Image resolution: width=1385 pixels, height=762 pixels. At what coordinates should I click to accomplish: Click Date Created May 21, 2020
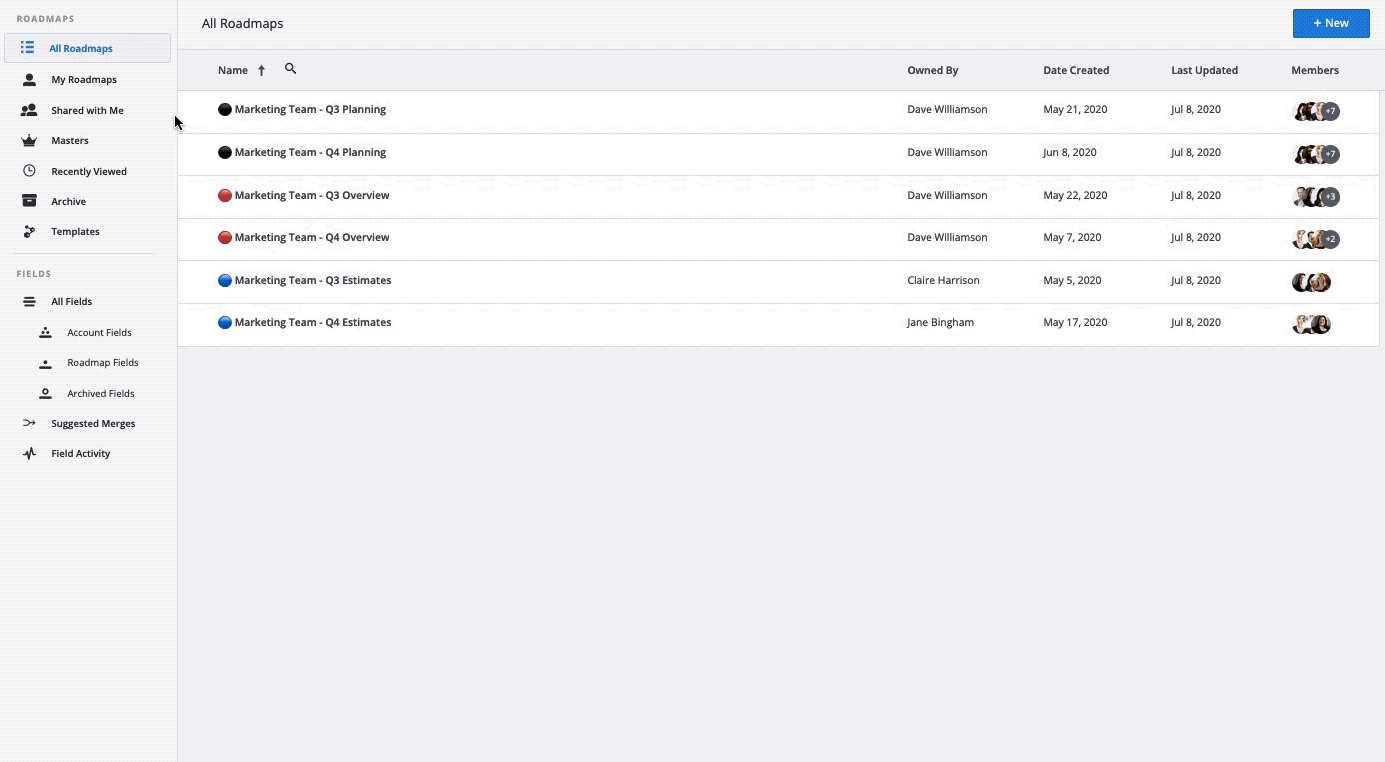(x=1075, y=110)
